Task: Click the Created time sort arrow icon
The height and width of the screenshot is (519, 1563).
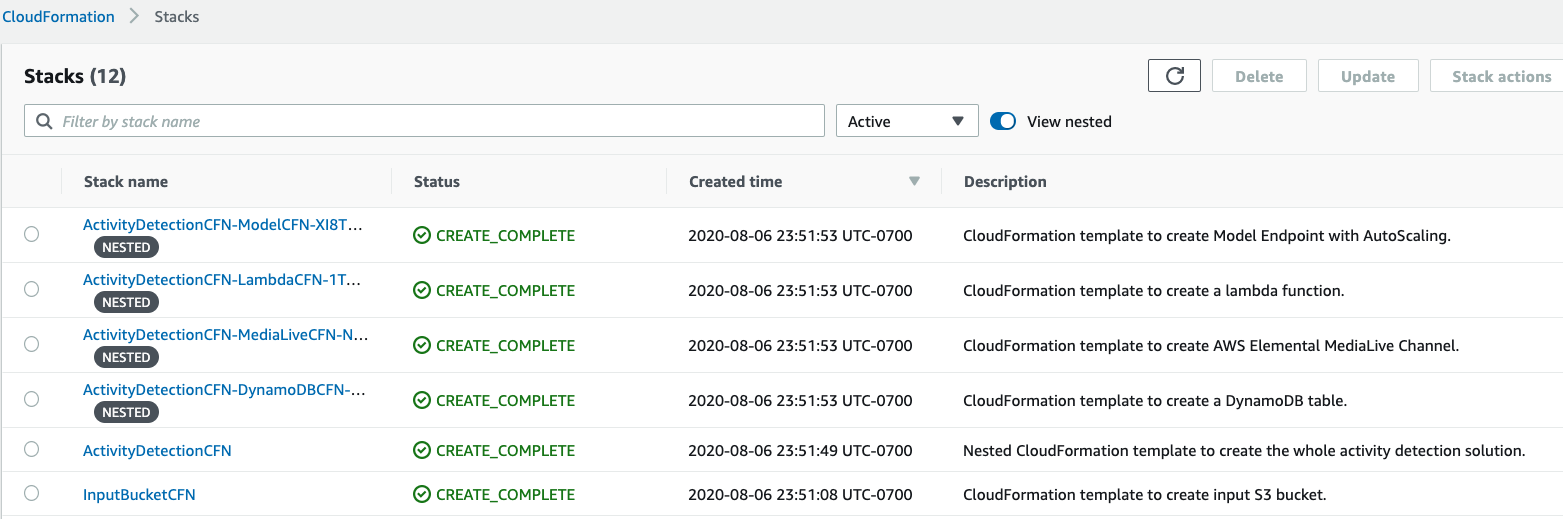Action: [x=913, y=181]
